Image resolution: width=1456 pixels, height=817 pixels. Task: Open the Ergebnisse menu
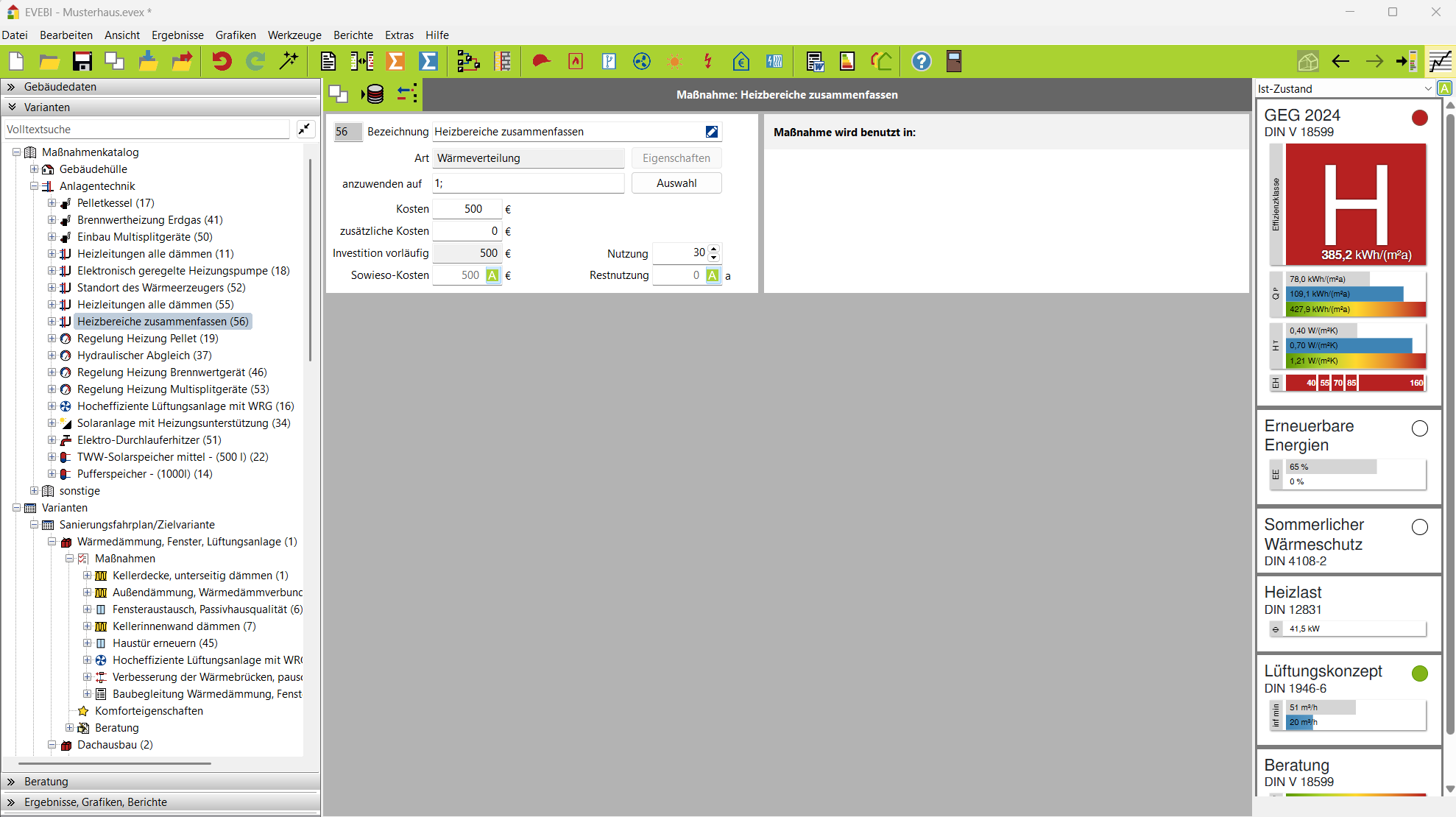(x=177, y=35)
